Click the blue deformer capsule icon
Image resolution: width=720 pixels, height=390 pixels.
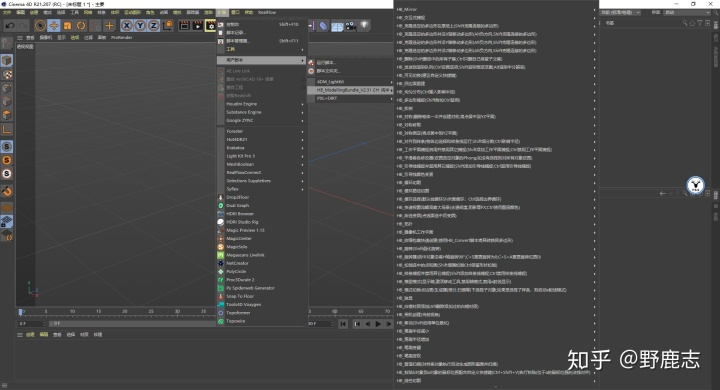click(x=323, y=26)
